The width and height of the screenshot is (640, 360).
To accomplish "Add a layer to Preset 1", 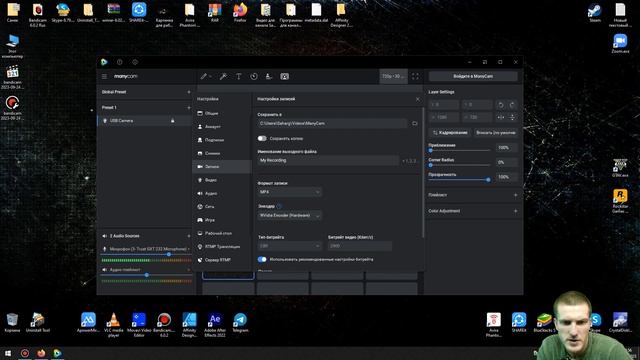I will point(189,108).
